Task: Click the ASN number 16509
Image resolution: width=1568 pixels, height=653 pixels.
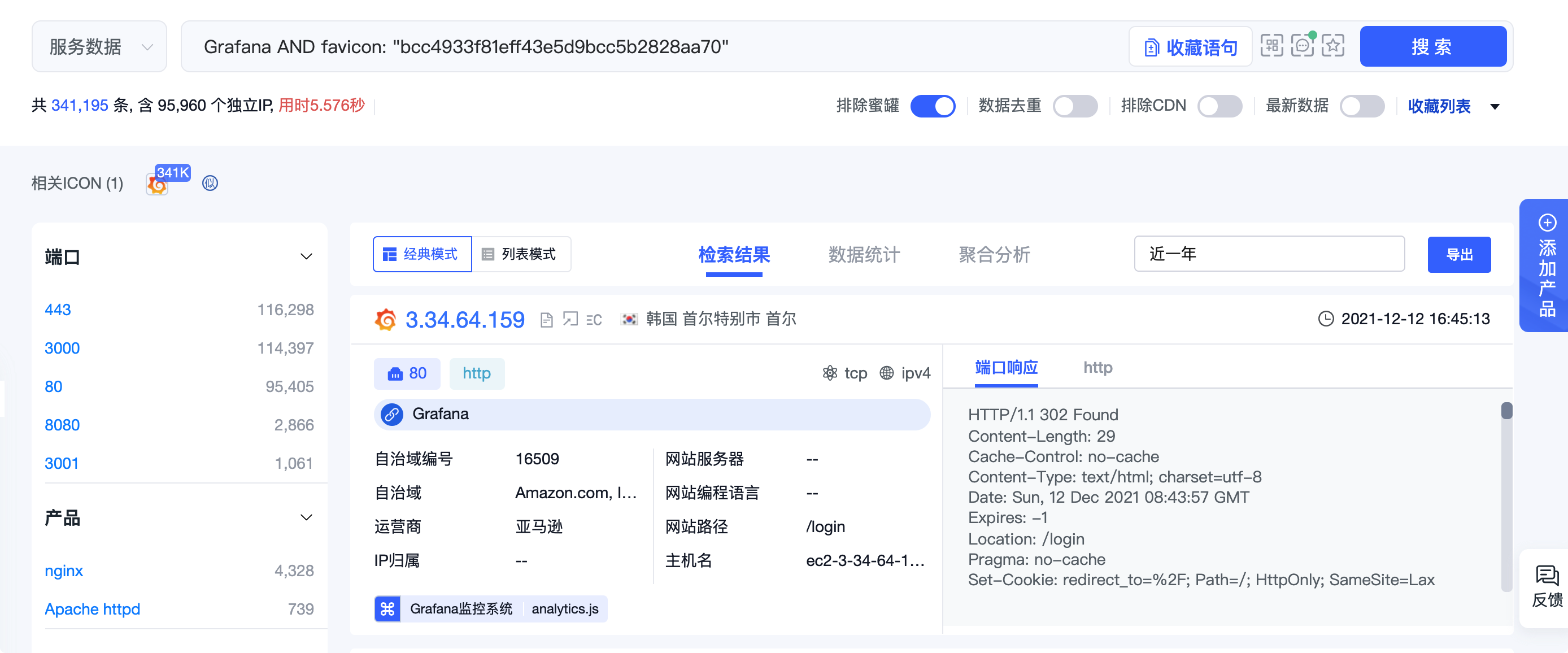Action: coord(537,459)
